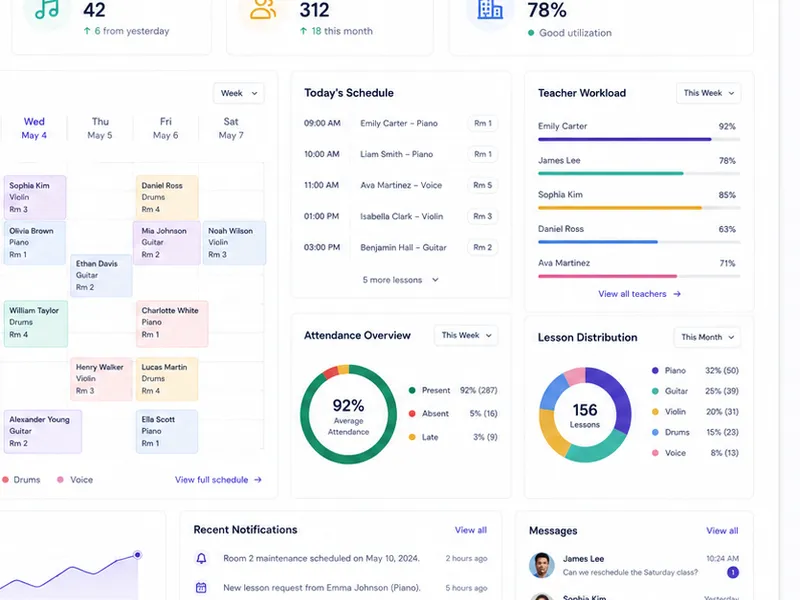Click the Present legend dot in Attendance

tap(412, 390)
